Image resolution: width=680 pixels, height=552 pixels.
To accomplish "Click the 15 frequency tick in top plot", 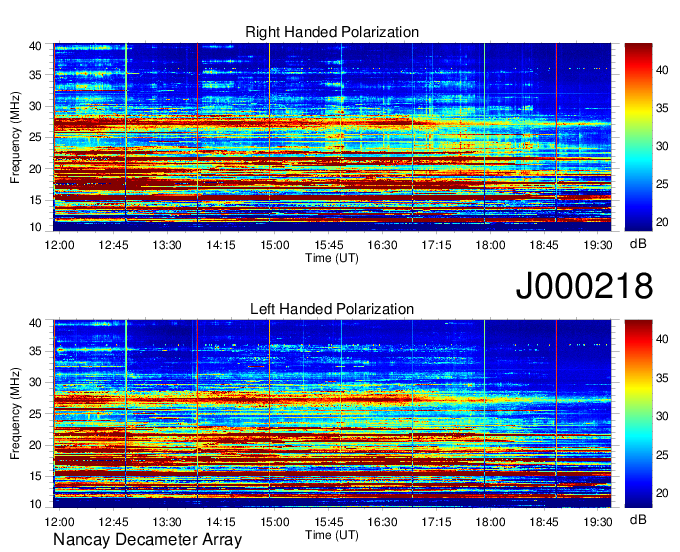I will (35, 200).
